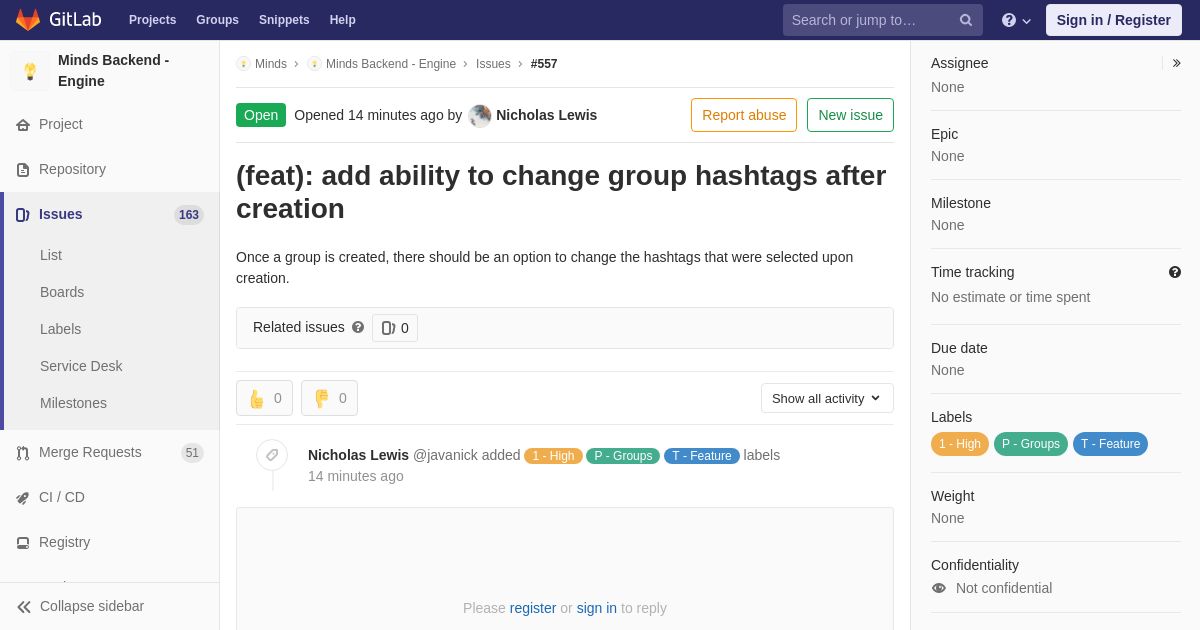The width and height of the screenshot is (1200, 630).
Task: Click the confidentiality eye icon
Action: (939, 588)
